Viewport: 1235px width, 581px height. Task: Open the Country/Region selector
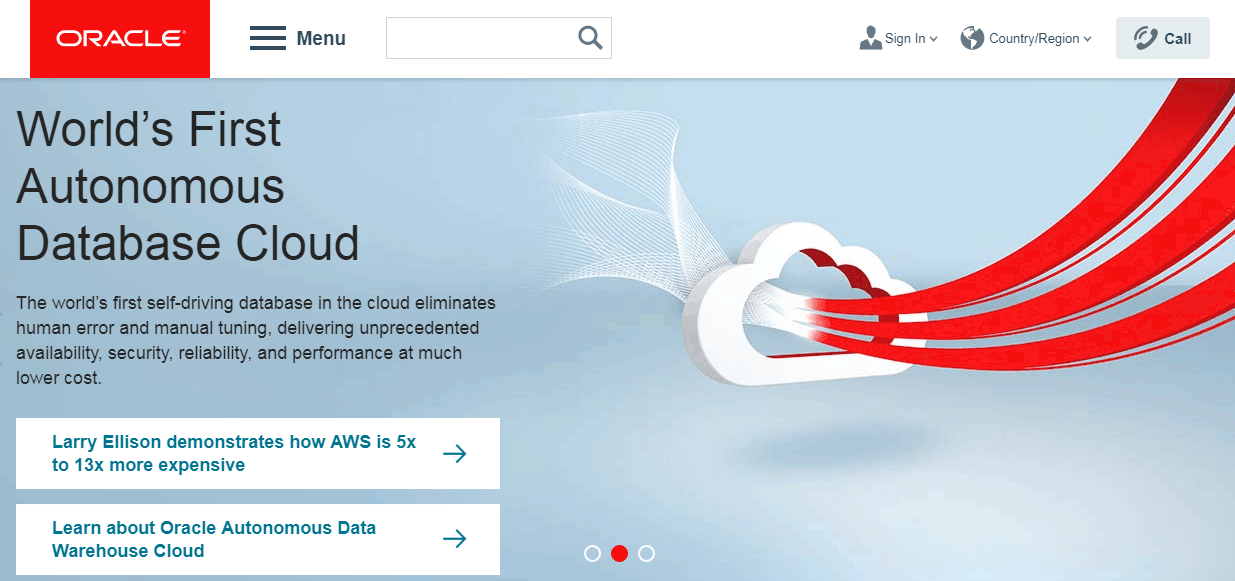pos(1026,38)
